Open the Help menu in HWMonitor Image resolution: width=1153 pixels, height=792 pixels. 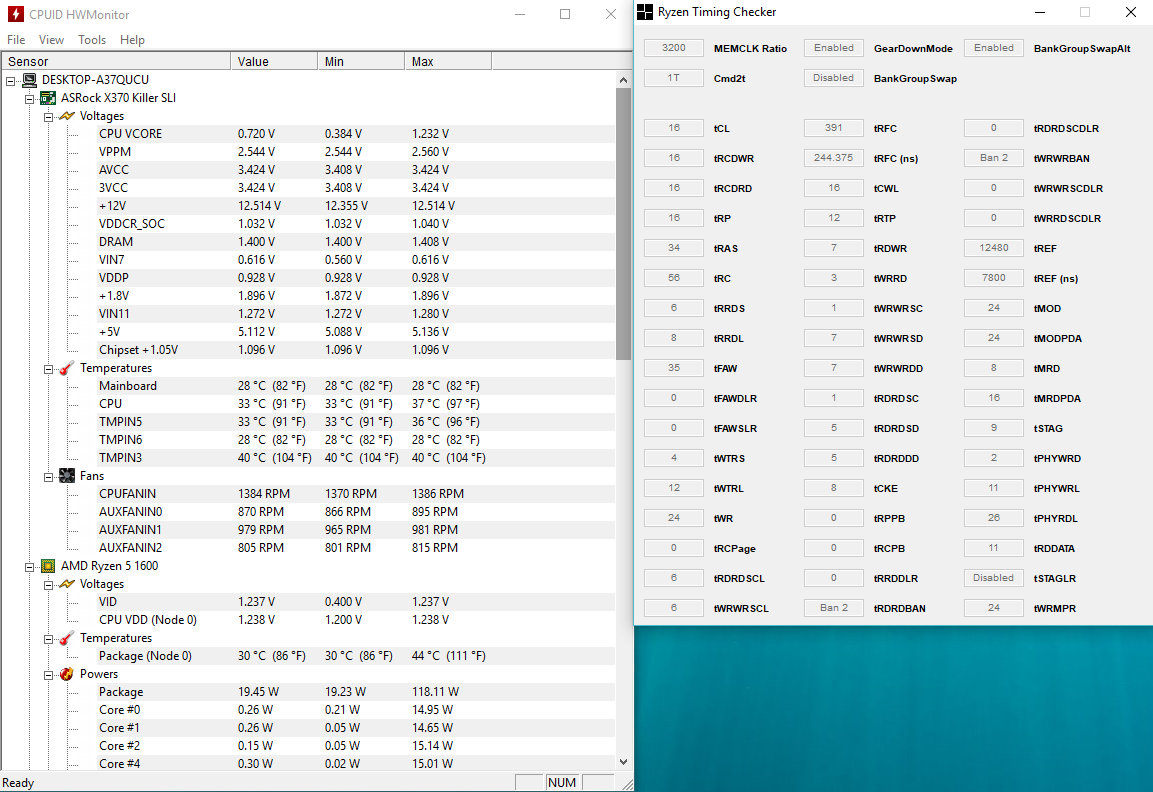(132, 40)
